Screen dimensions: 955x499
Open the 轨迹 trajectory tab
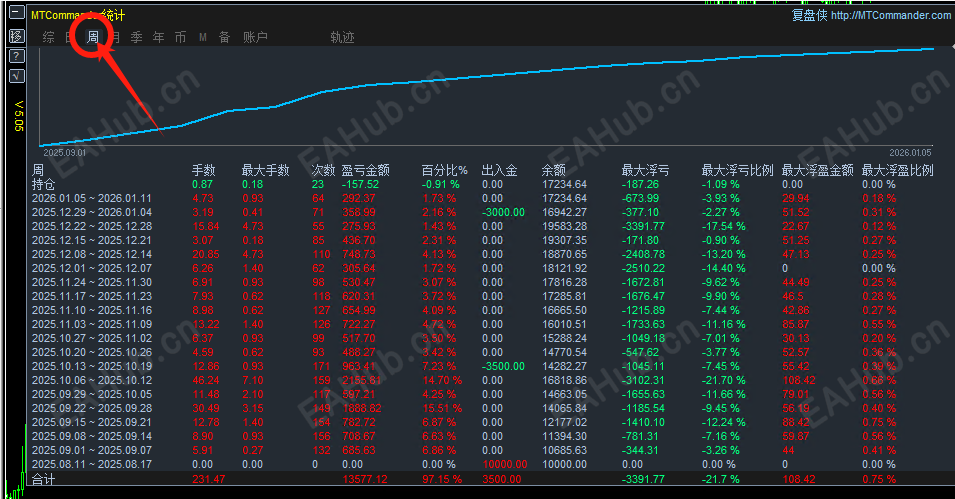(342, 37)
